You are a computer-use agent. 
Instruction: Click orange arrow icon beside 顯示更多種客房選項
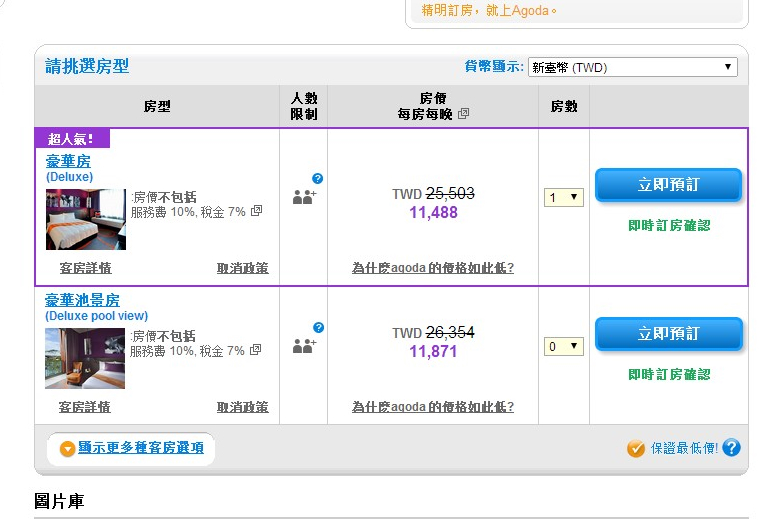pos(67,449)
